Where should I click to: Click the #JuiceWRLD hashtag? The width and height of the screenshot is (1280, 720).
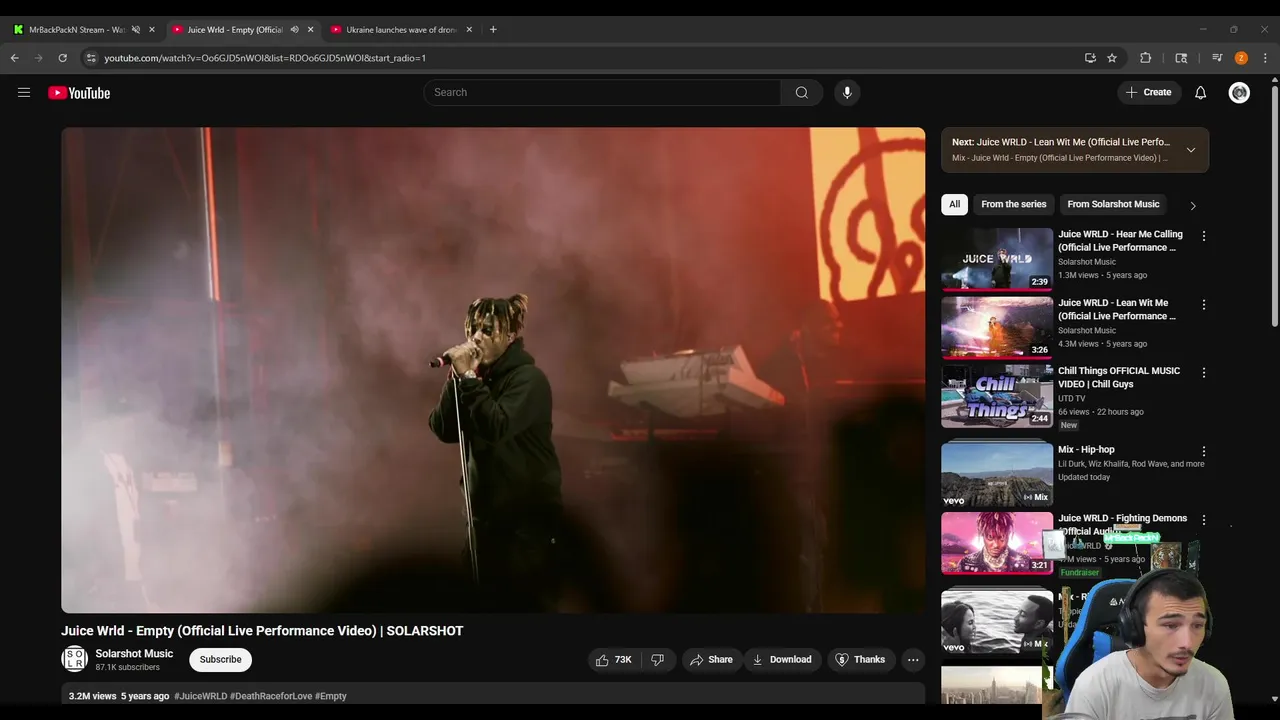click(200, 696)
